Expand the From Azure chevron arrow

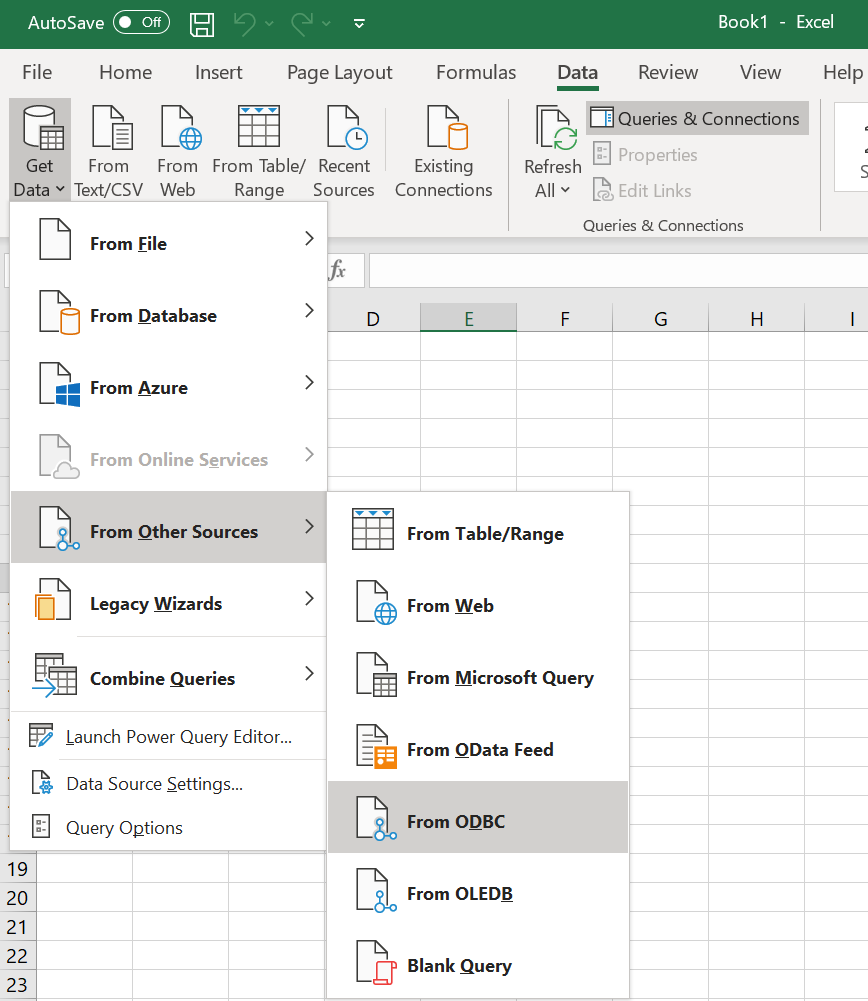point(310,382)
